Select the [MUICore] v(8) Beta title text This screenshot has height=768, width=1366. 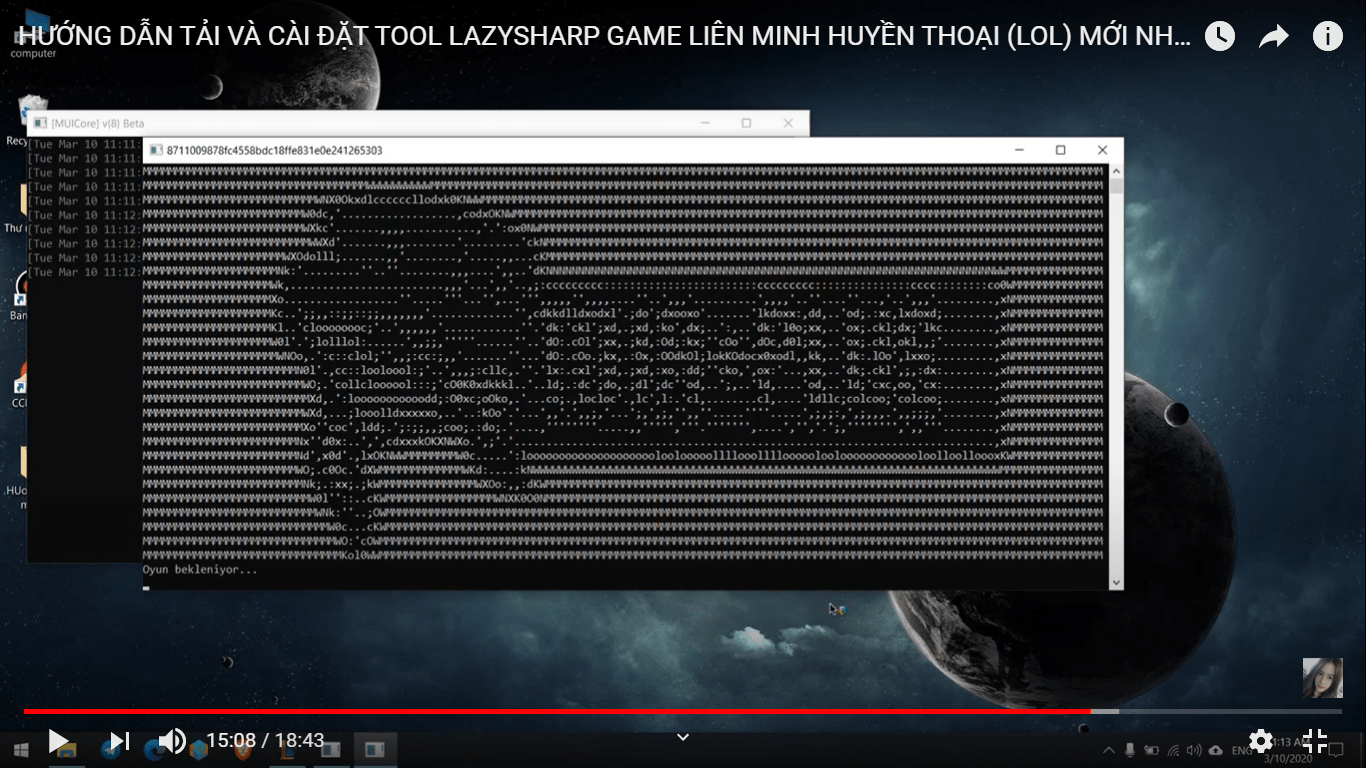pos(97,123)
